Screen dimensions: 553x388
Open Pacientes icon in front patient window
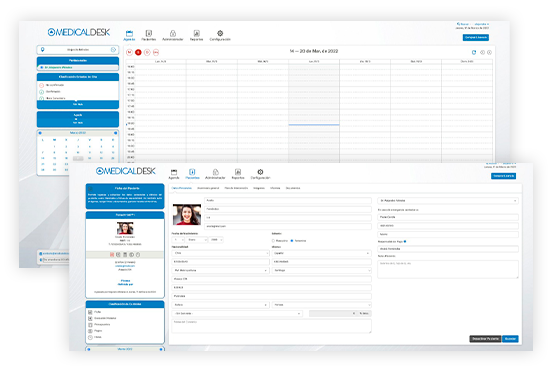[192, 172]
